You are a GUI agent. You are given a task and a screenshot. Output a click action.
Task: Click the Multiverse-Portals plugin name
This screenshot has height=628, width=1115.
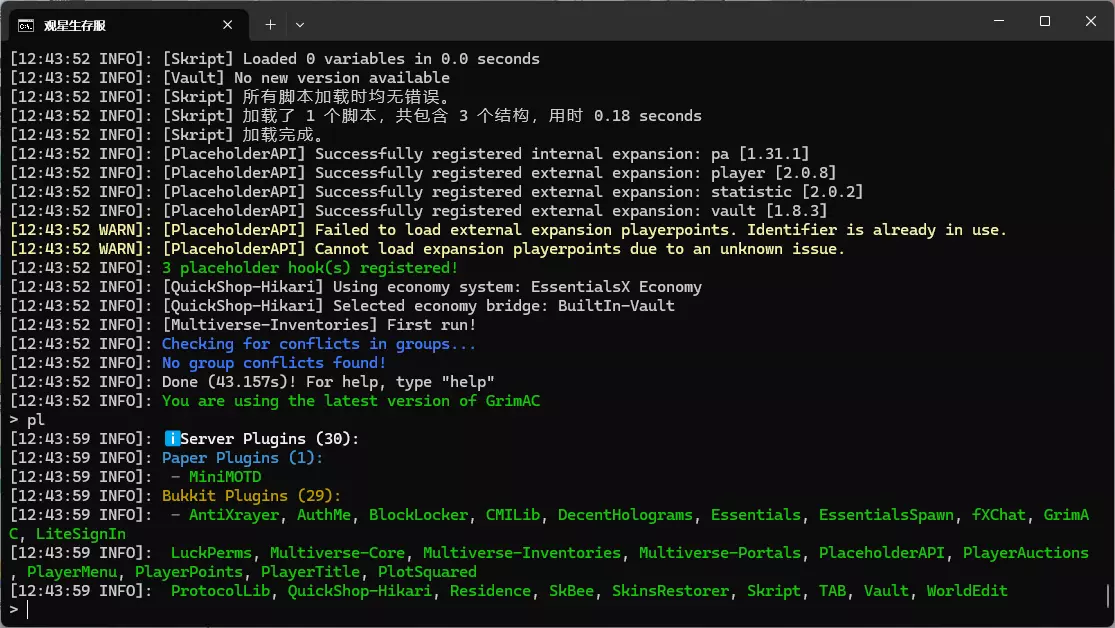point(720,553)
